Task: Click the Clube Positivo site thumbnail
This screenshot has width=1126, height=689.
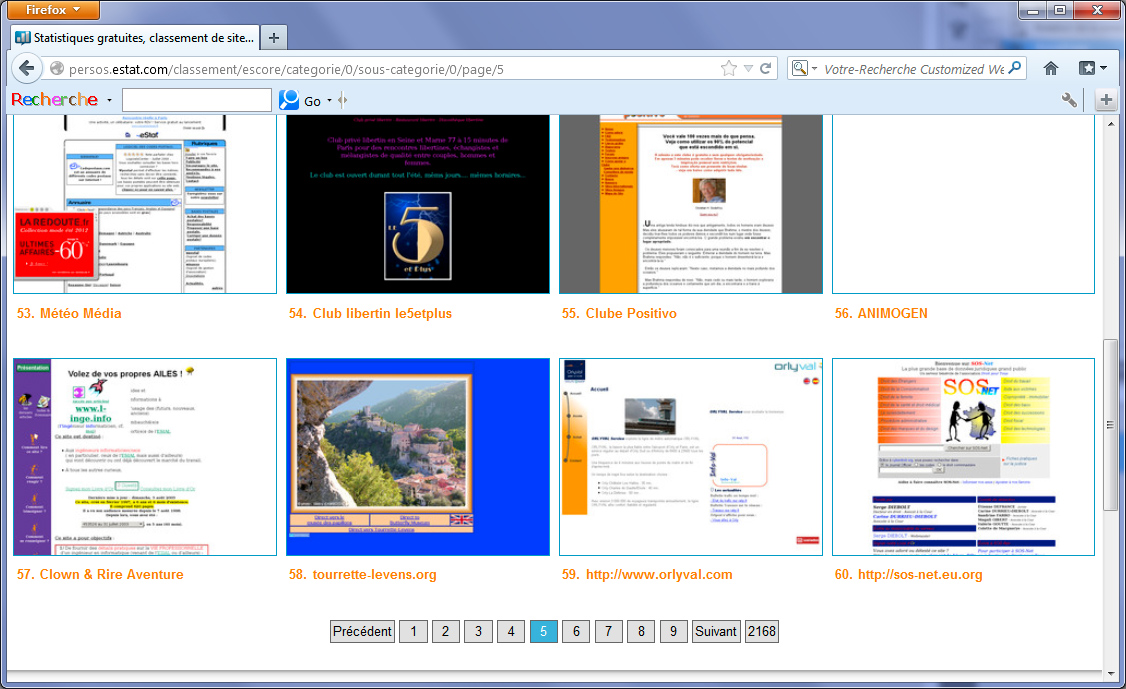Action: tap(691, 204)
